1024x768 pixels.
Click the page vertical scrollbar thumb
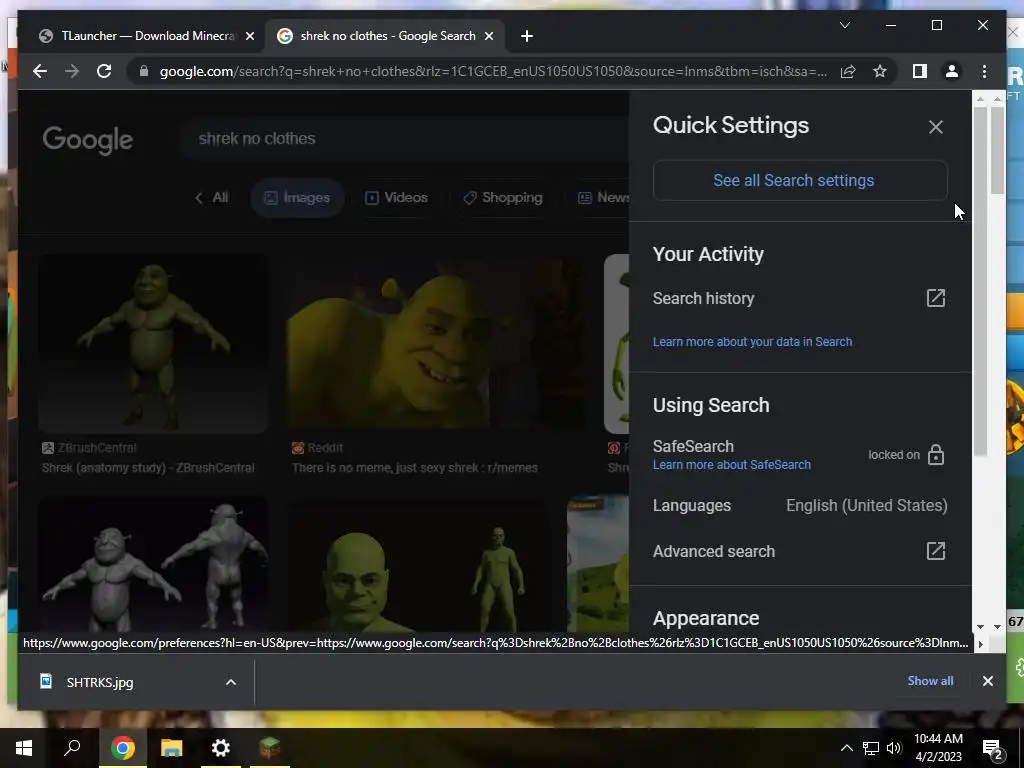[x=997, y=149]
